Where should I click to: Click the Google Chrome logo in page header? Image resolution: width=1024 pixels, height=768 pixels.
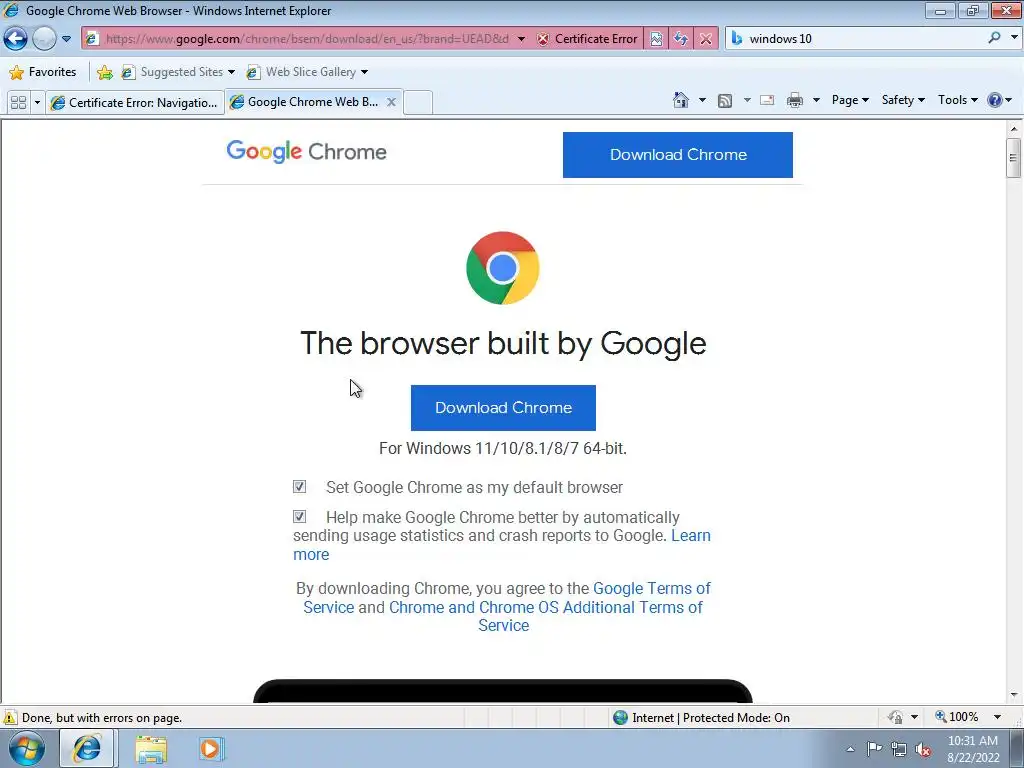pos(306,152)
